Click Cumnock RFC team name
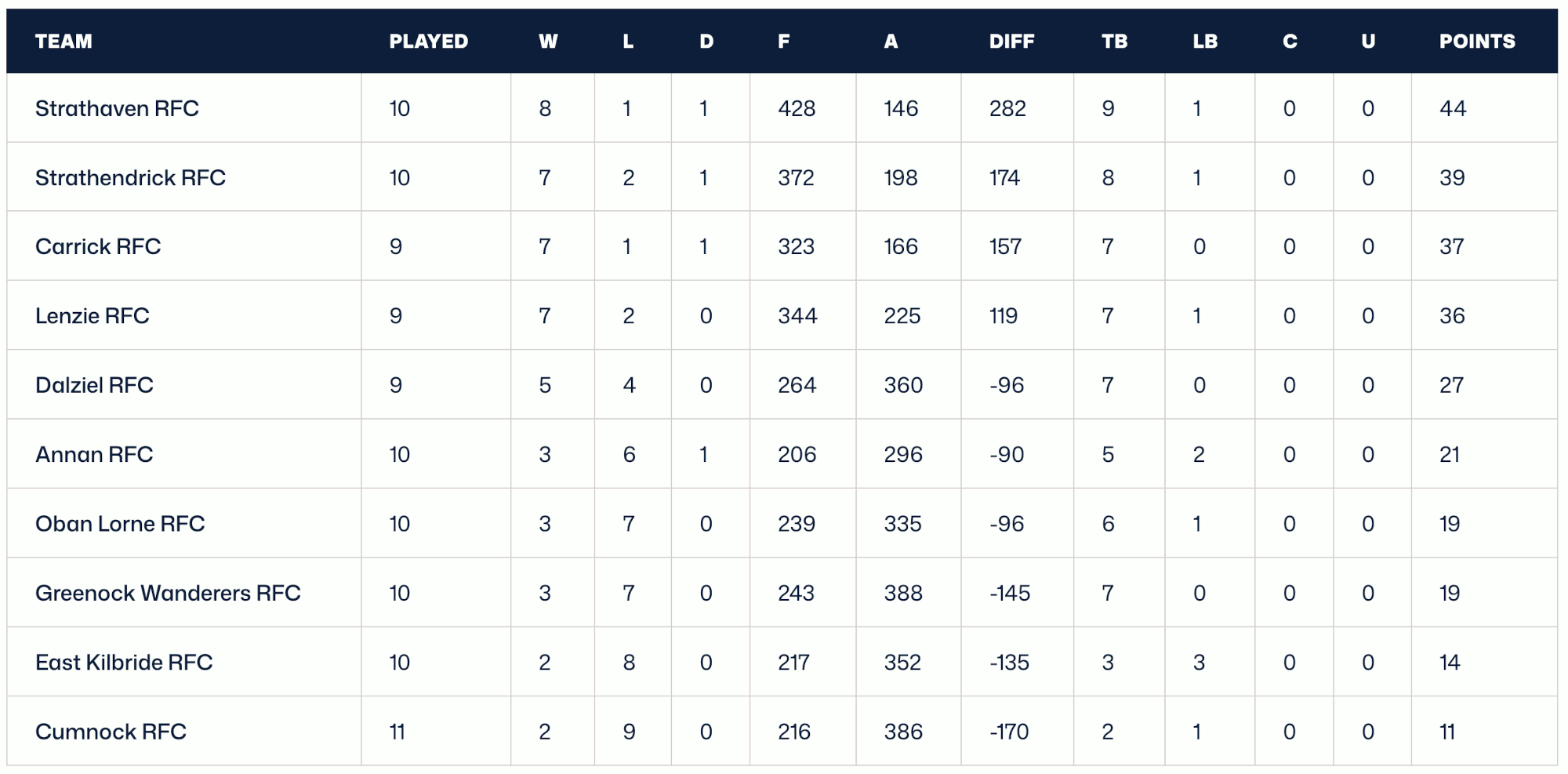The width and height of the screenshot is (1568, 774). (111, 732)
